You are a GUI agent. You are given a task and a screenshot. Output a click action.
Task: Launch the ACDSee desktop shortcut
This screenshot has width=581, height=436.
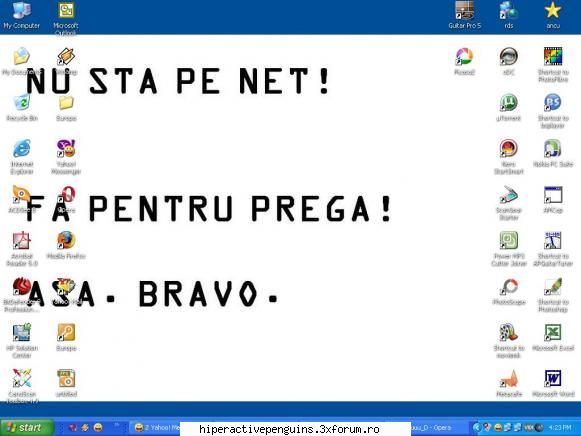pos(21,199)
